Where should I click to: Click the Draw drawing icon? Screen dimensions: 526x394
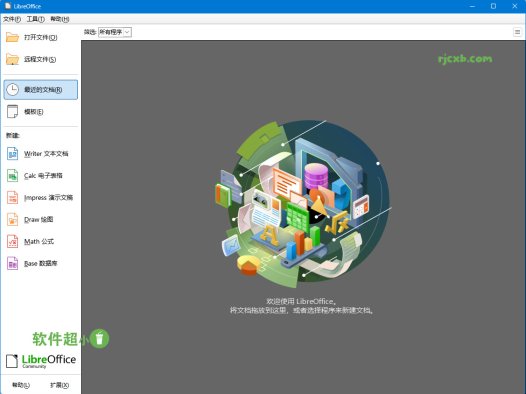12,220
